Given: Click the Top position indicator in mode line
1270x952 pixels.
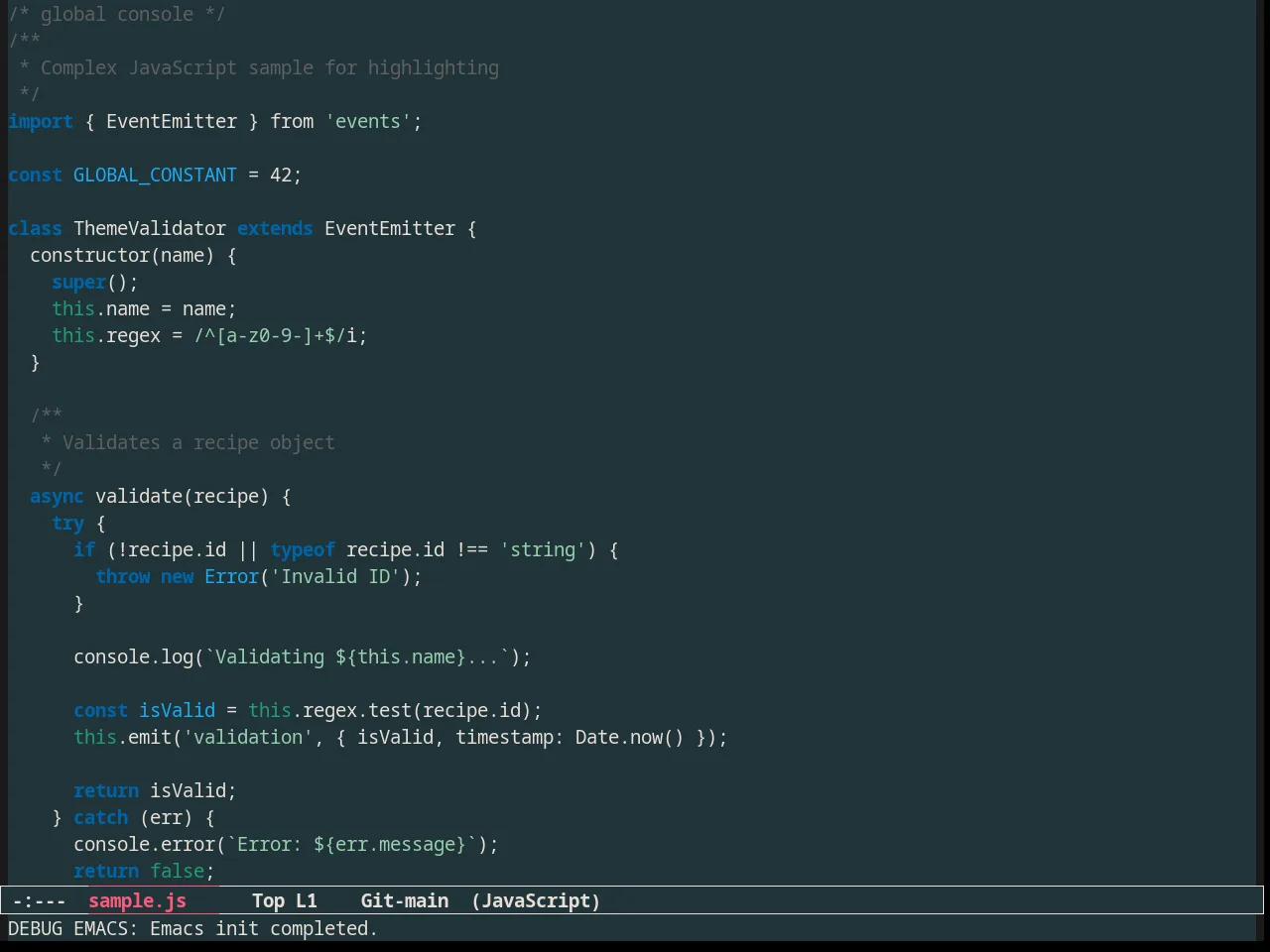Looking at the screenshot, I should 268,900.
